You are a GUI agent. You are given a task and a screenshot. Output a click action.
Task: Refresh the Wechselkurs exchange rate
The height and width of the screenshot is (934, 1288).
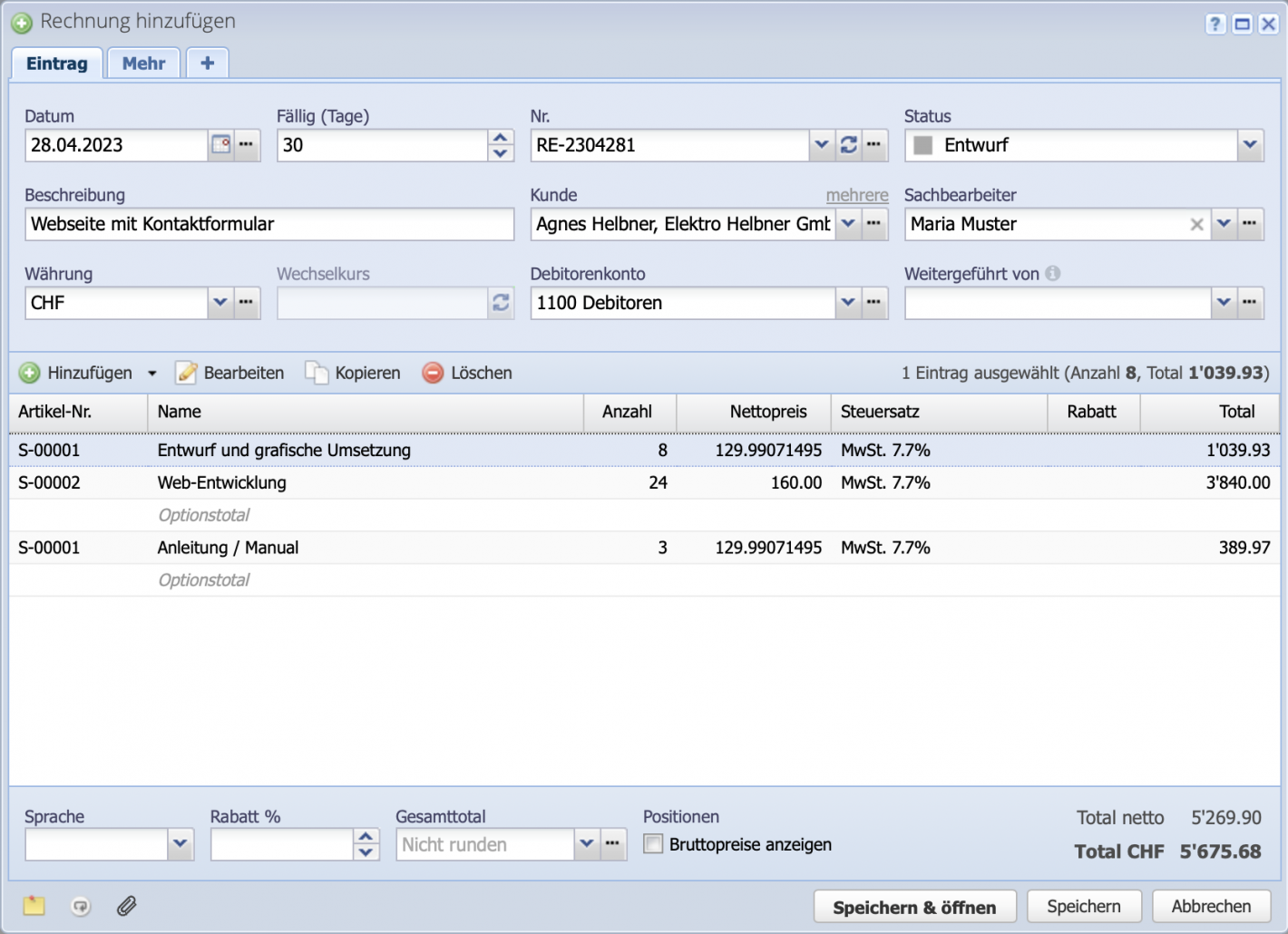click(x=501, y=302)
